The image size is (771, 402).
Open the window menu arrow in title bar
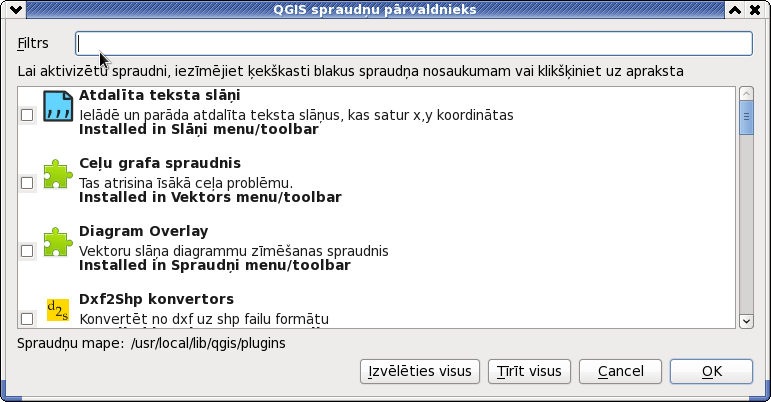click(15, 9)
